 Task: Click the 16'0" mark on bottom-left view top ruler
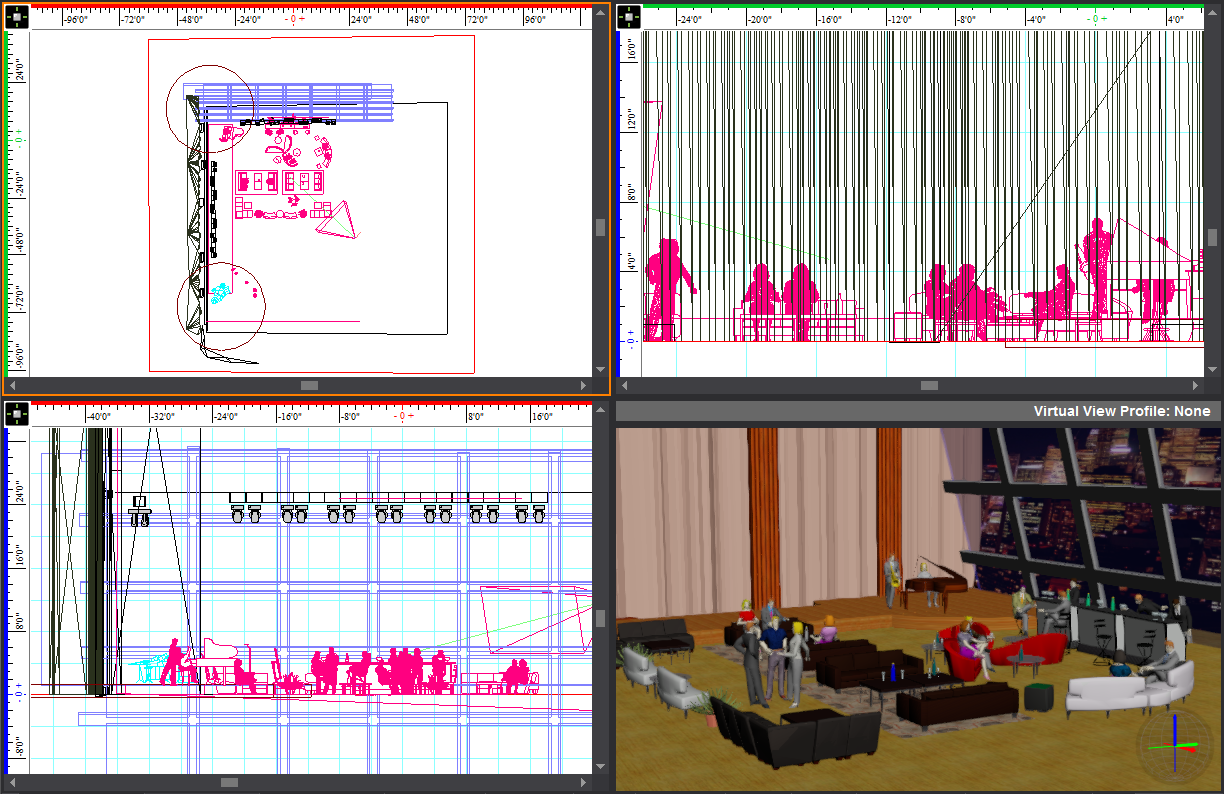pyautogui.click(x=541, y=417)
